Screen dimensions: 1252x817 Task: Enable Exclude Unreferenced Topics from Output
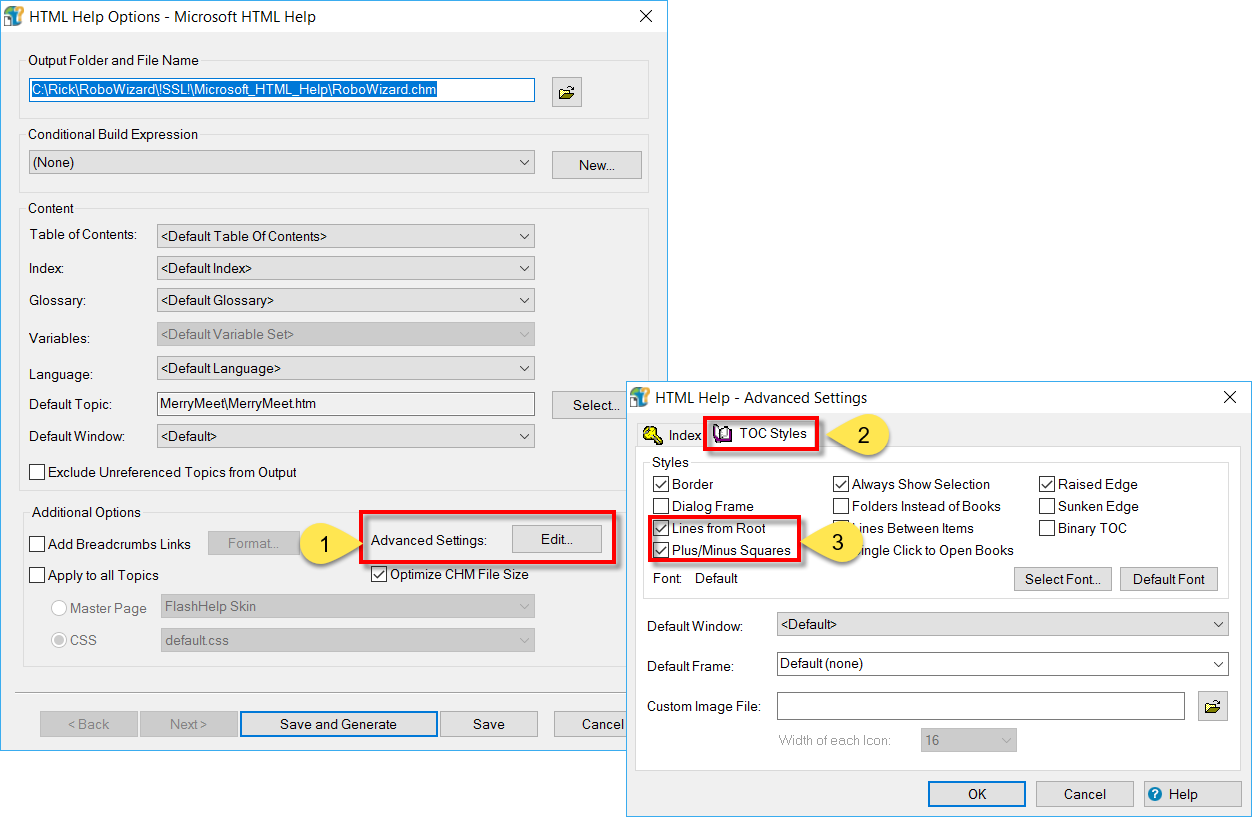(x=37, y=472)
